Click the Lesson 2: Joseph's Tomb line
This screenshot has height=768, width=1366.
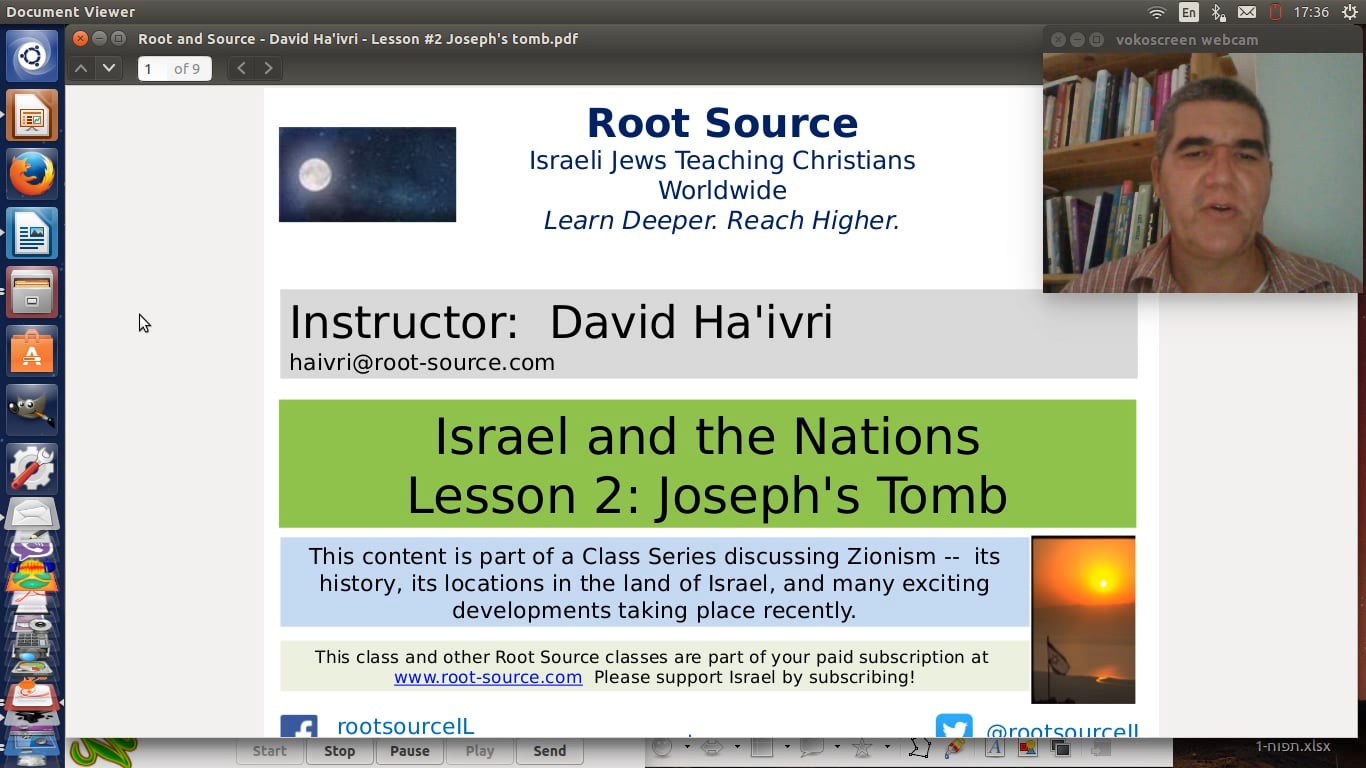tap(707, 495)
